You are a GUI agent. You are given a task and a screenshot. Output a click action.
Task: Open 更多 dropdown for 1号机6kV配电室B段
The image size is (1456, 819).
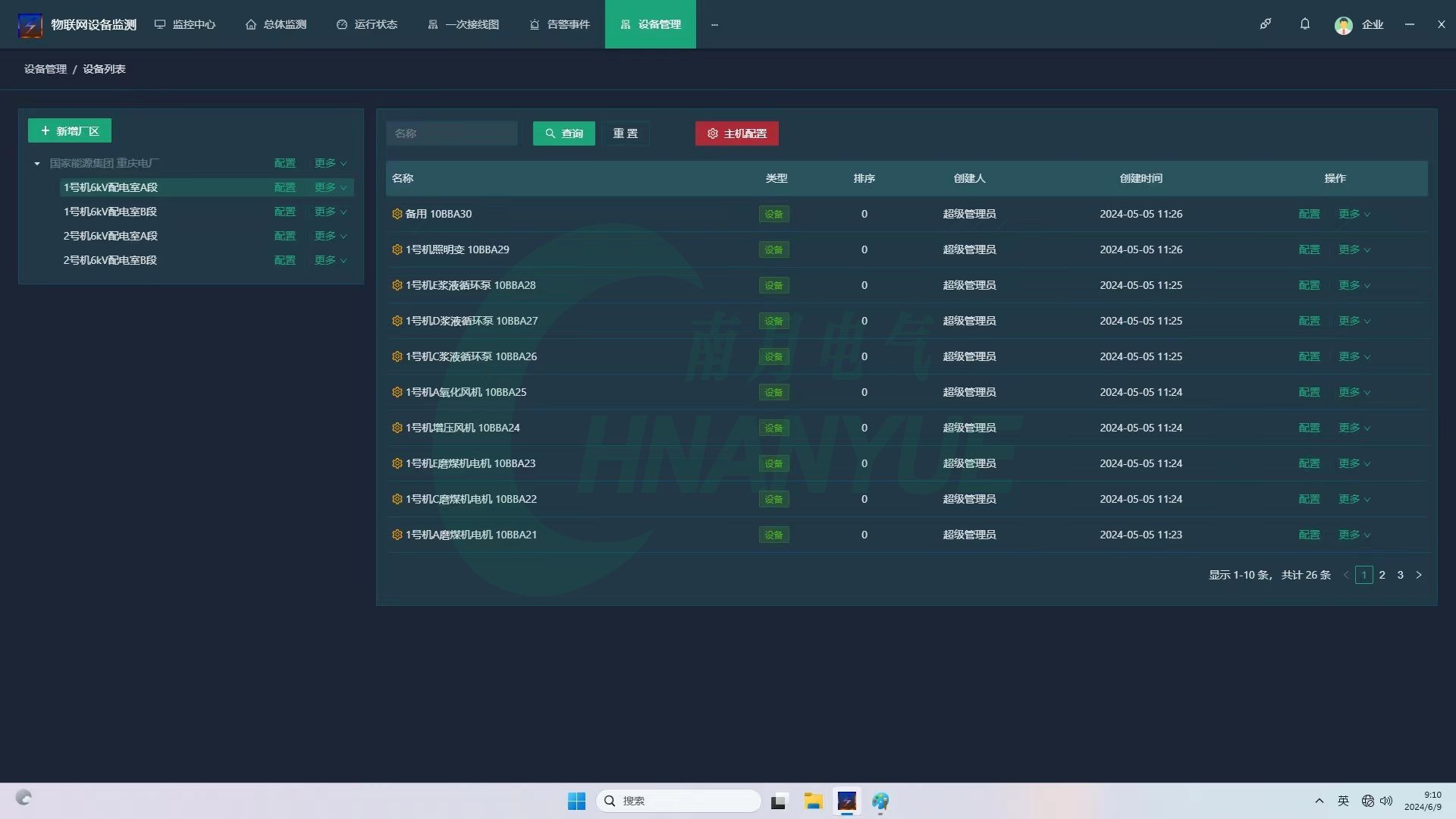pos(331,212)
